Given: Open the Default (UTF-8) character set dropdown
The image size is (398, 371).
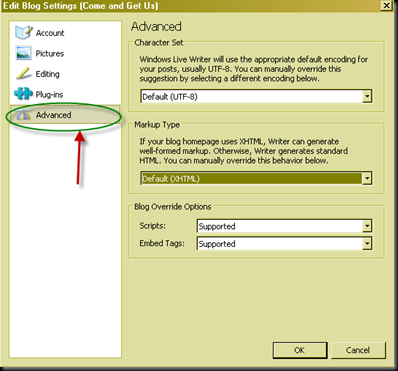Looking at the screenshot, I should 256,97.
